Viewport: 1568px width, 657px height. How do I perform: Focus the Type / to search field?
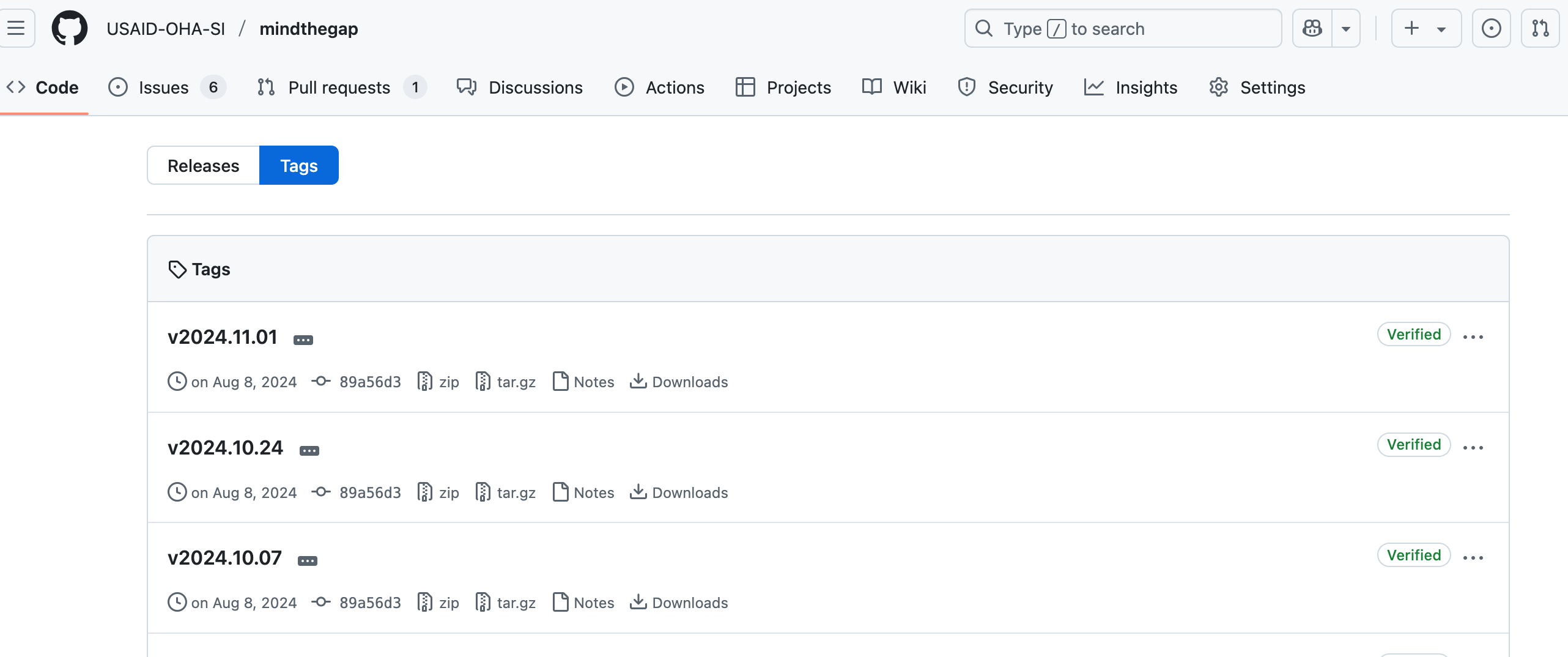coord(1123,28)
